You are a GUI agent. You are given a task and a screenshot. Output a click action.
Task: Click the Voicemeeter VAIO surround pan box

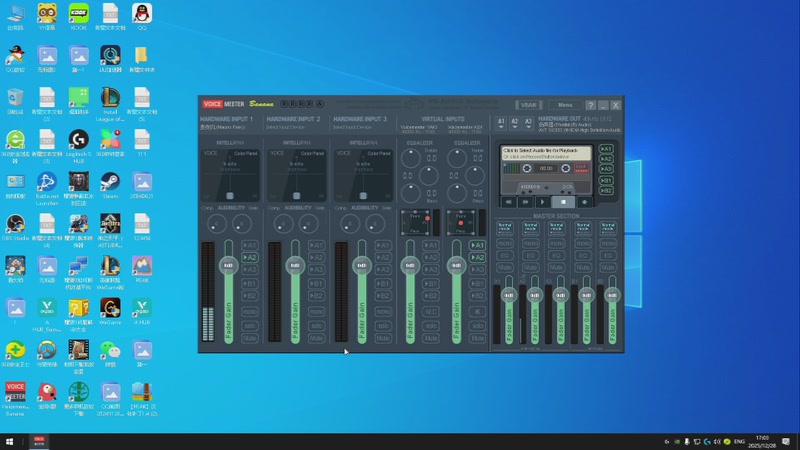[415, 222]
